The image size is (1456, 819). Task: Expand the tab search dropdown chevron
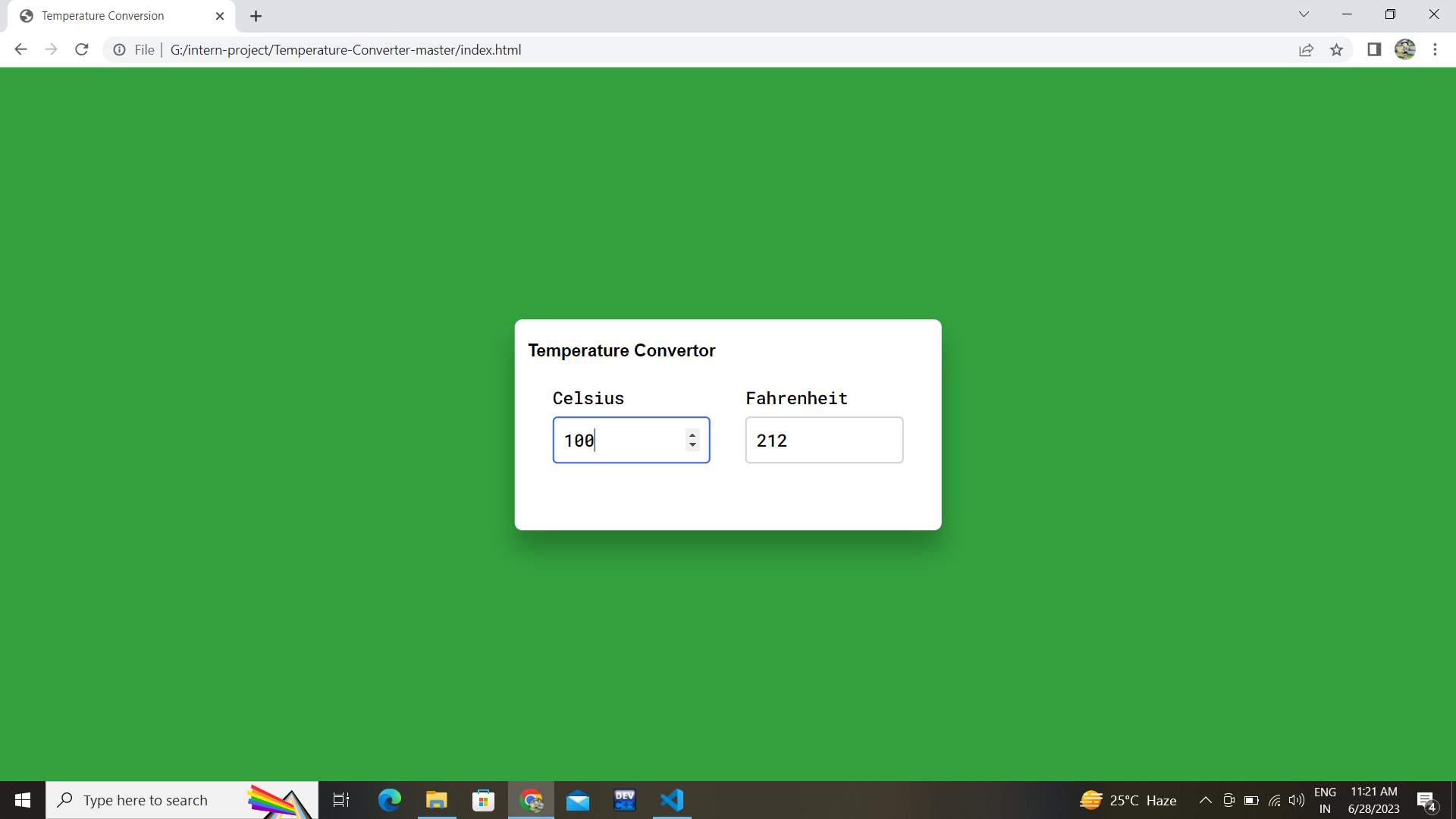(x=1304, y=14)
